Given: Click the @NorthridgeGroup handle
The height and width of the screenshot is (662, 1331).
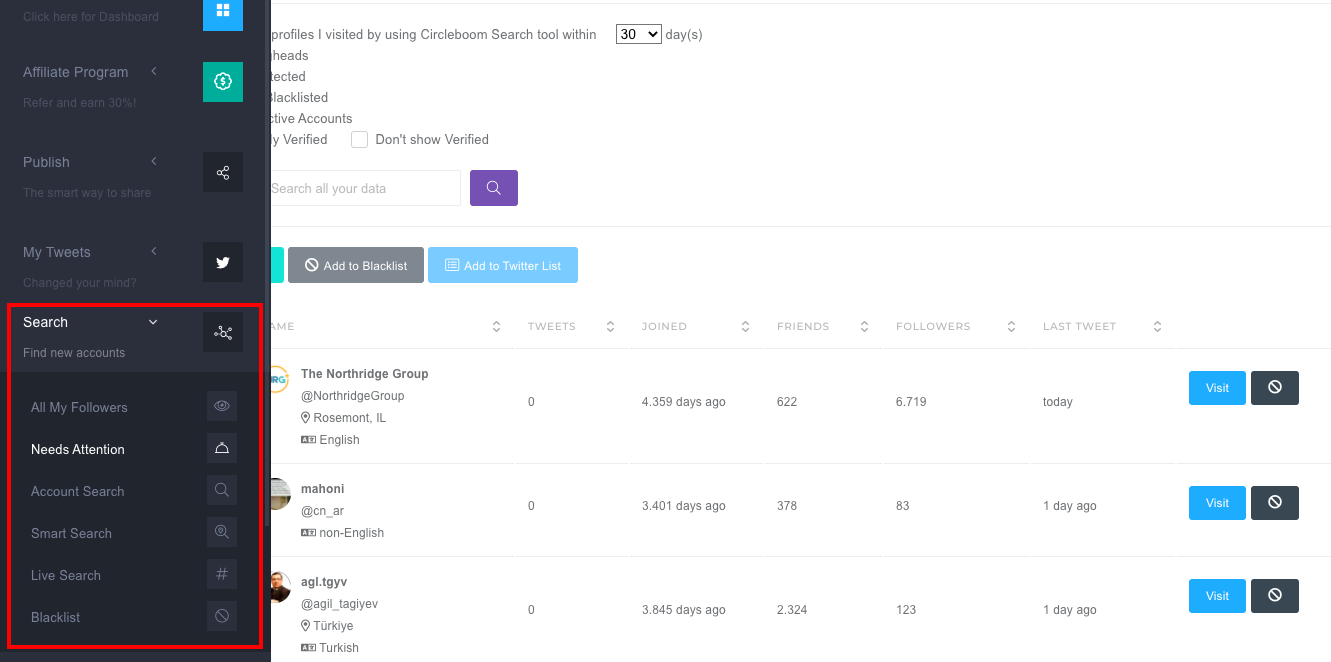Looking at the screenshot, I should click(x=352, y=396).
